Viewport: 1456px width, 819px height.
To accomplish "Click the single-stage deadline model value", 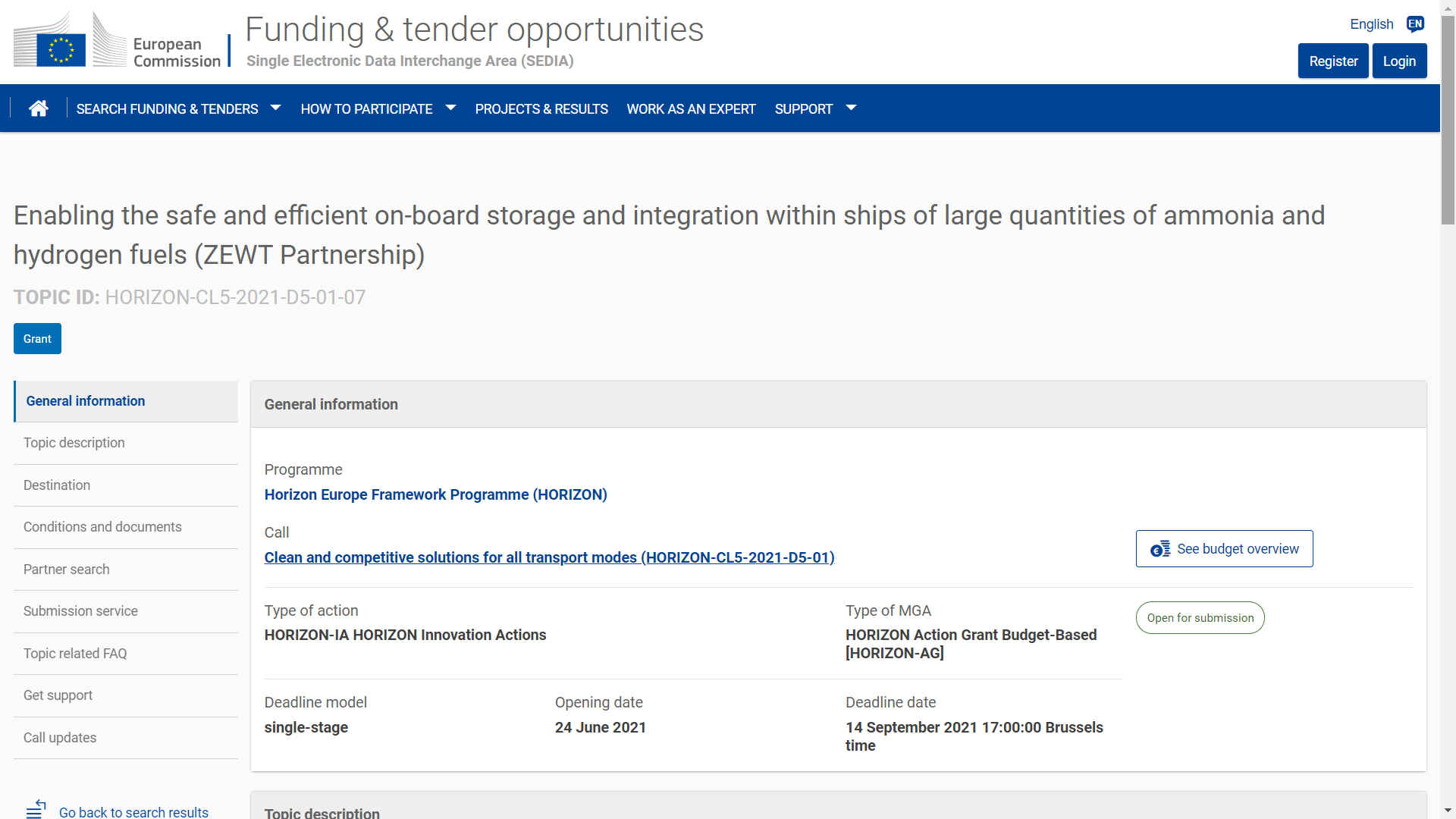I will click(x=306, y=727).
